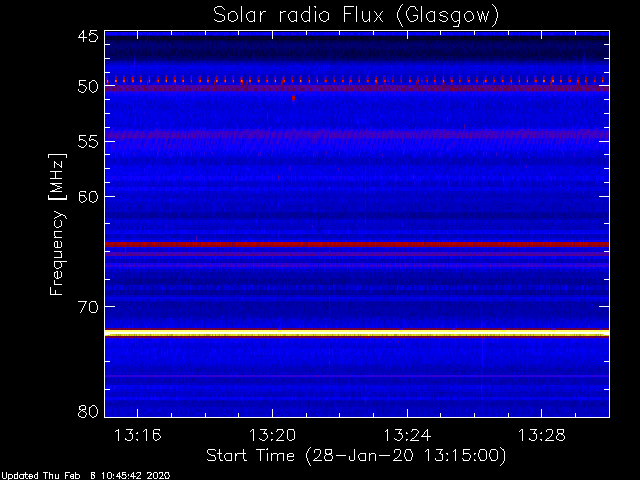Click the 60 frequency tick label
Viewport: 640px width, 480px height.
tap(88, 197)
